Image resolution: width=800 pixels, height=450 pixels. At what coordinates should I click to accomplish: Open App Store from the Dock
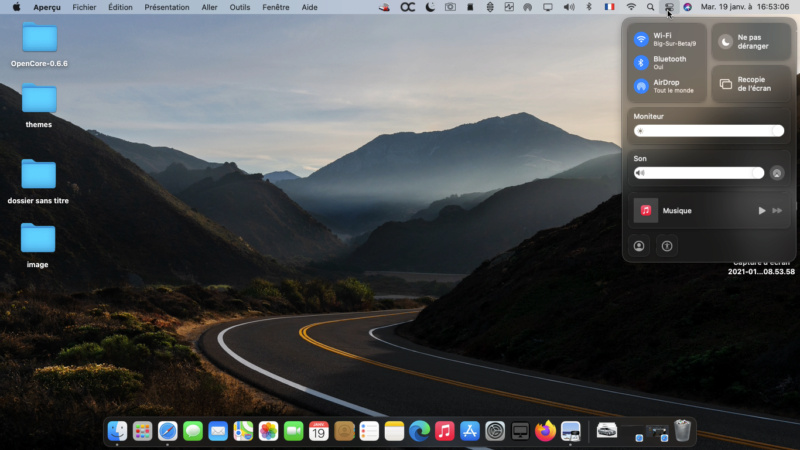pyautogui.click(x=469, y=431)
